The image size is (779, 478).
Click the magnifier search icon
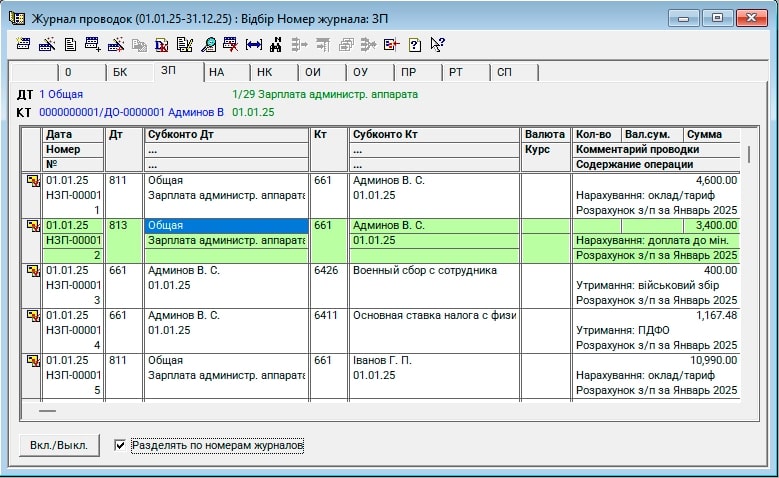[208, 44]
